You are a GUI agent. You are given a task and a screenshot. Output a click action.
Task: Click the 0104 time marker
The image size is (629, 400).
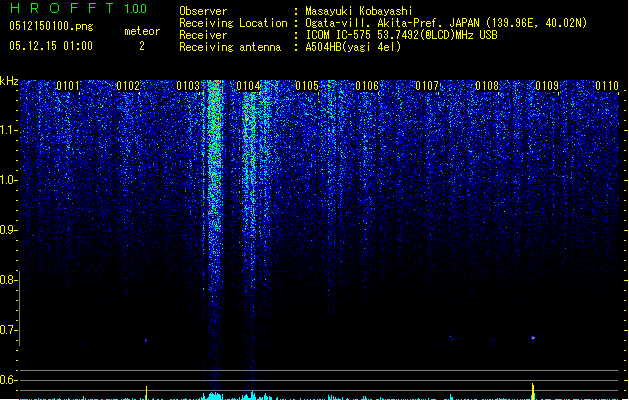[x=248, y=86]
